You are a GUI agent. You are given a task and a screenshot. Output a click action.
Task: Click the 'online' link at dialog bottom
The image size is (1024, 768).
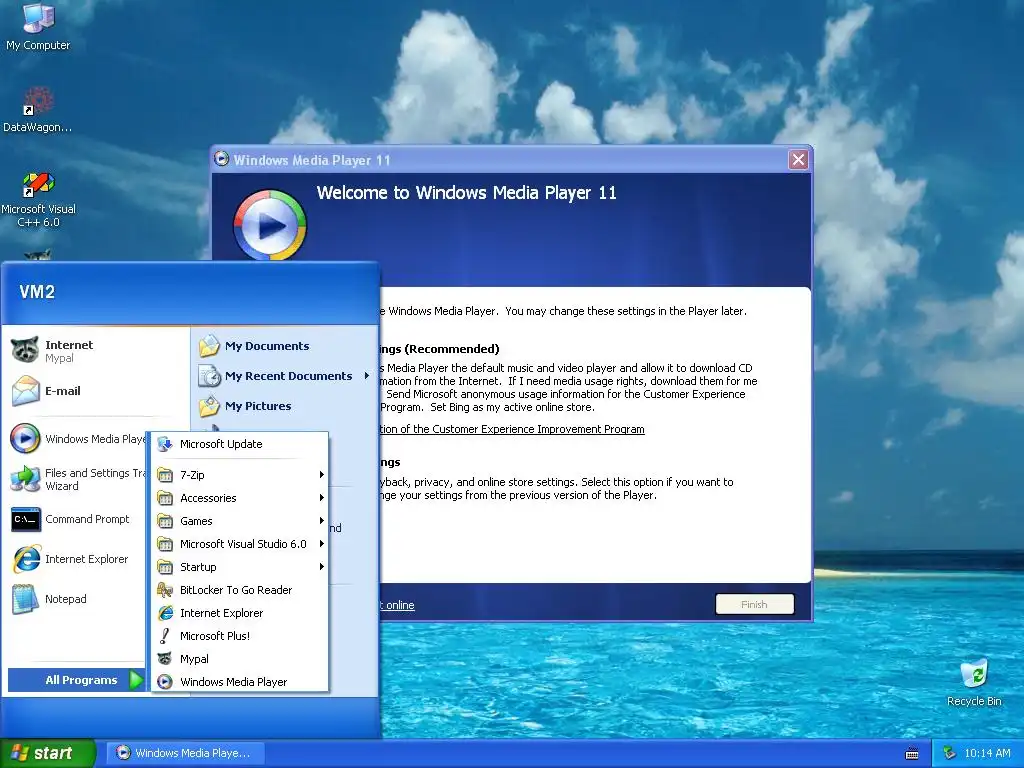click(x=397, y=605)
